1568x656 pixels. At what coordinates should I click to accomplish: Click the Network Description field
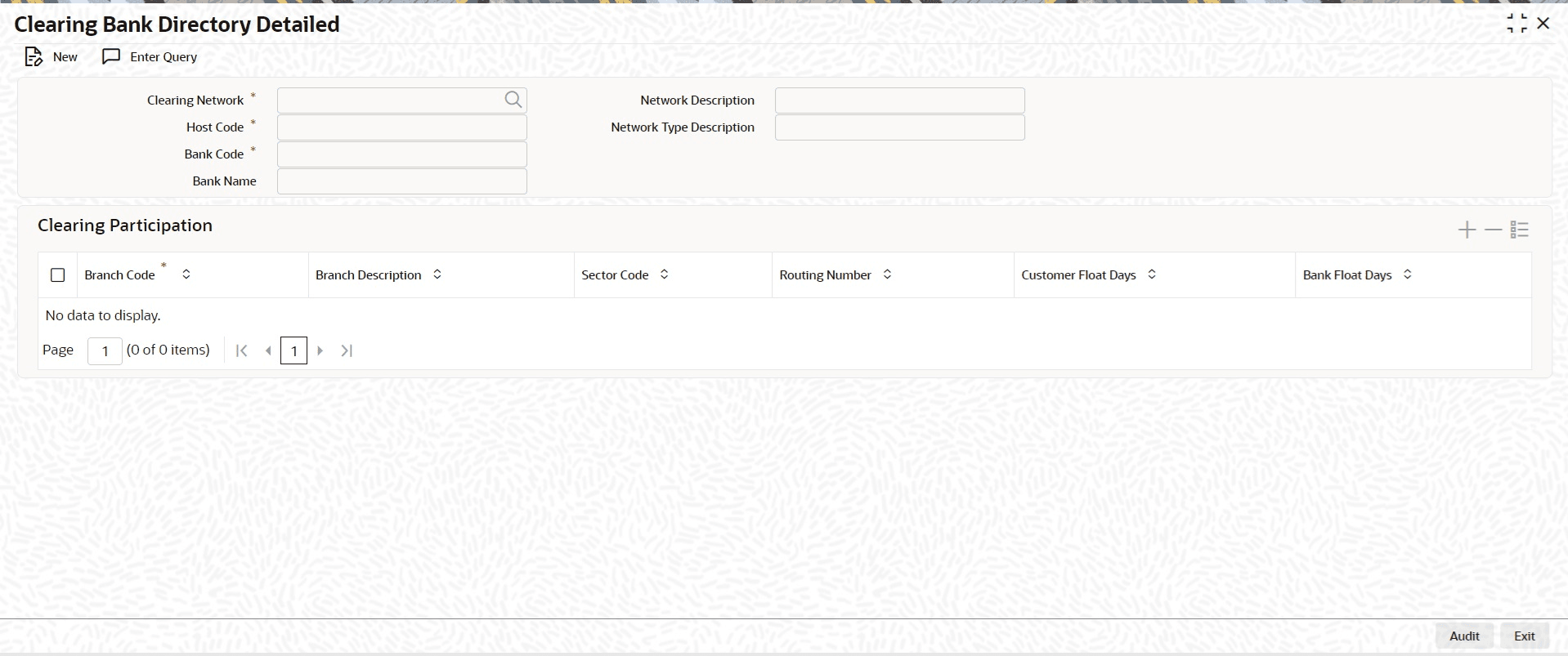(x=900, y=100)
